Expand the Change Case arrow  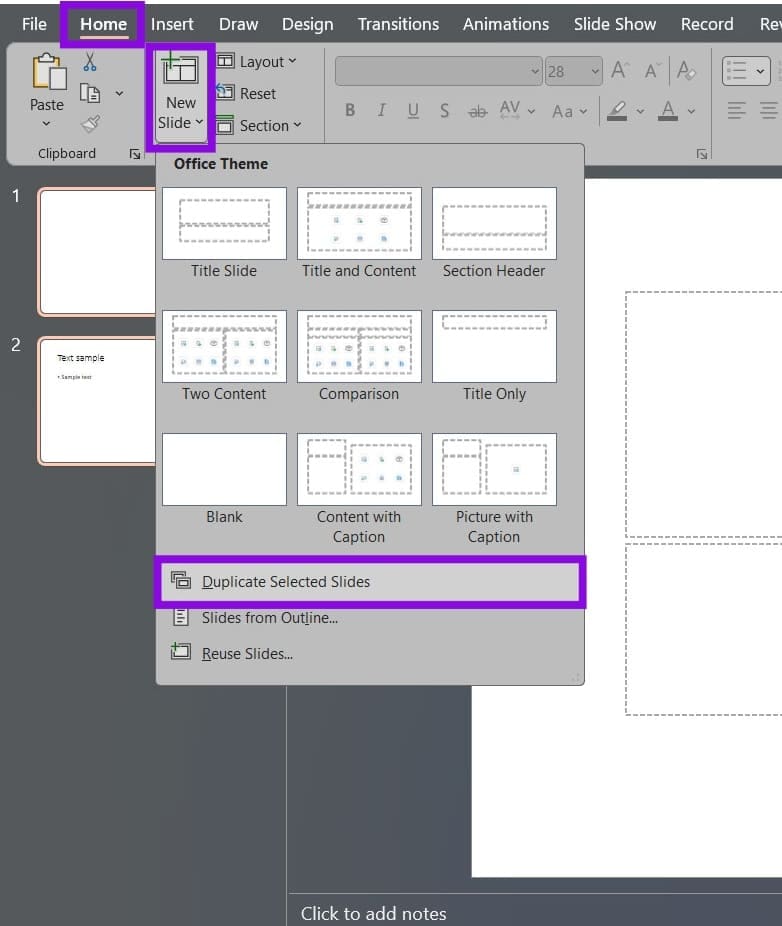click(584, 111)
